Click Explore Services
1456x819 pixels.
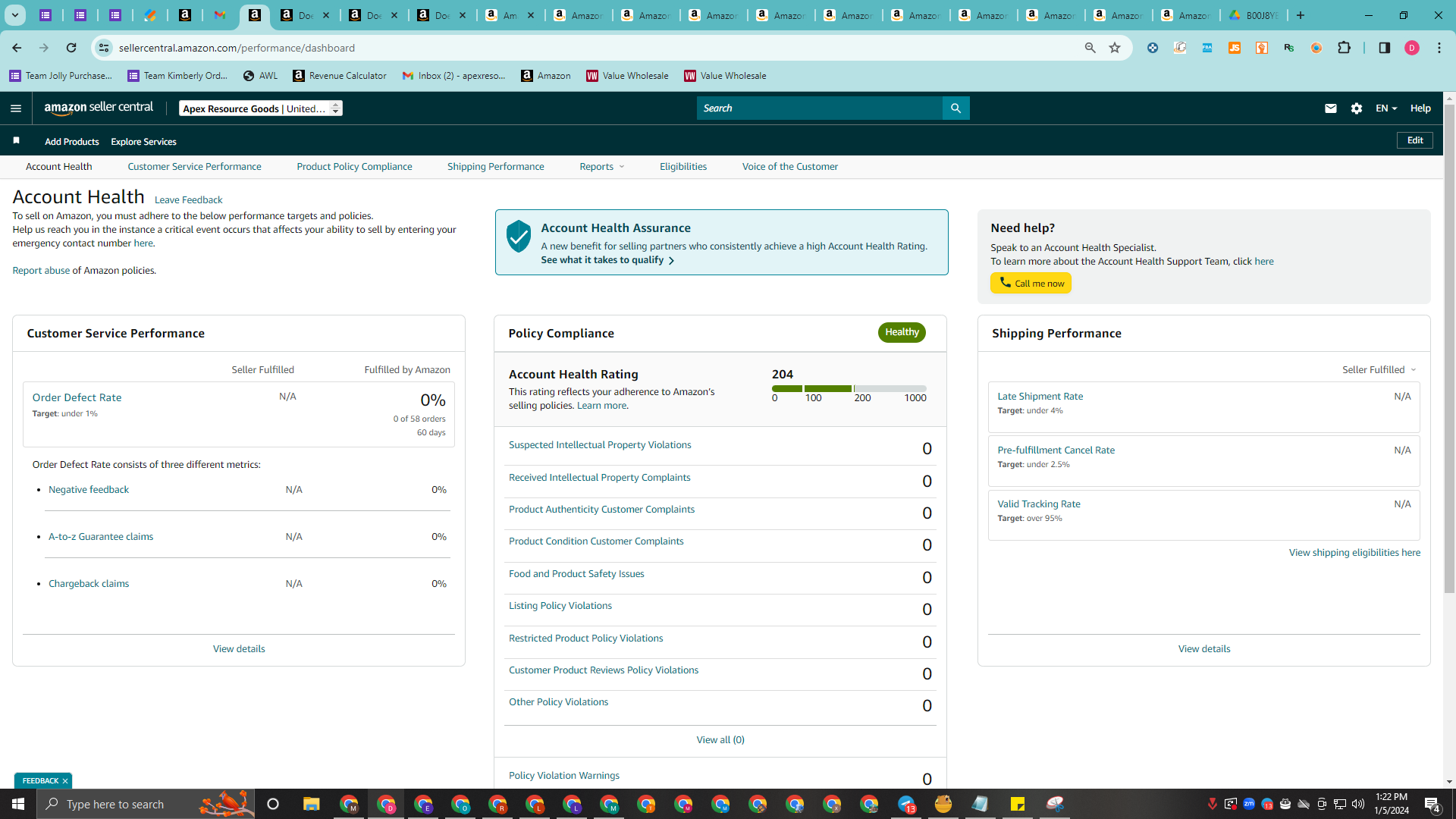point(143,142)
